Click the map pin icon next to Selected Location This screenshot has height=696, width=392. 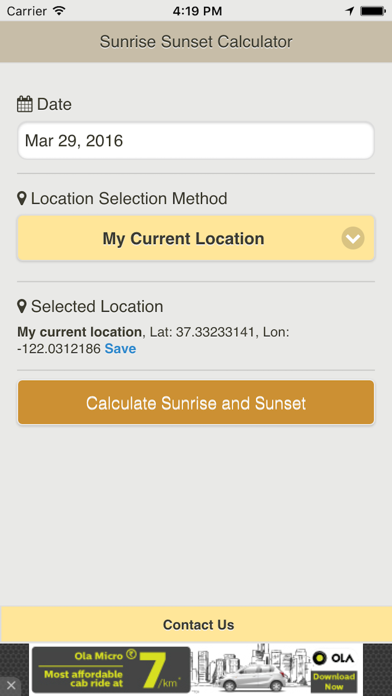pyautogui.click(x=22, y=306)
